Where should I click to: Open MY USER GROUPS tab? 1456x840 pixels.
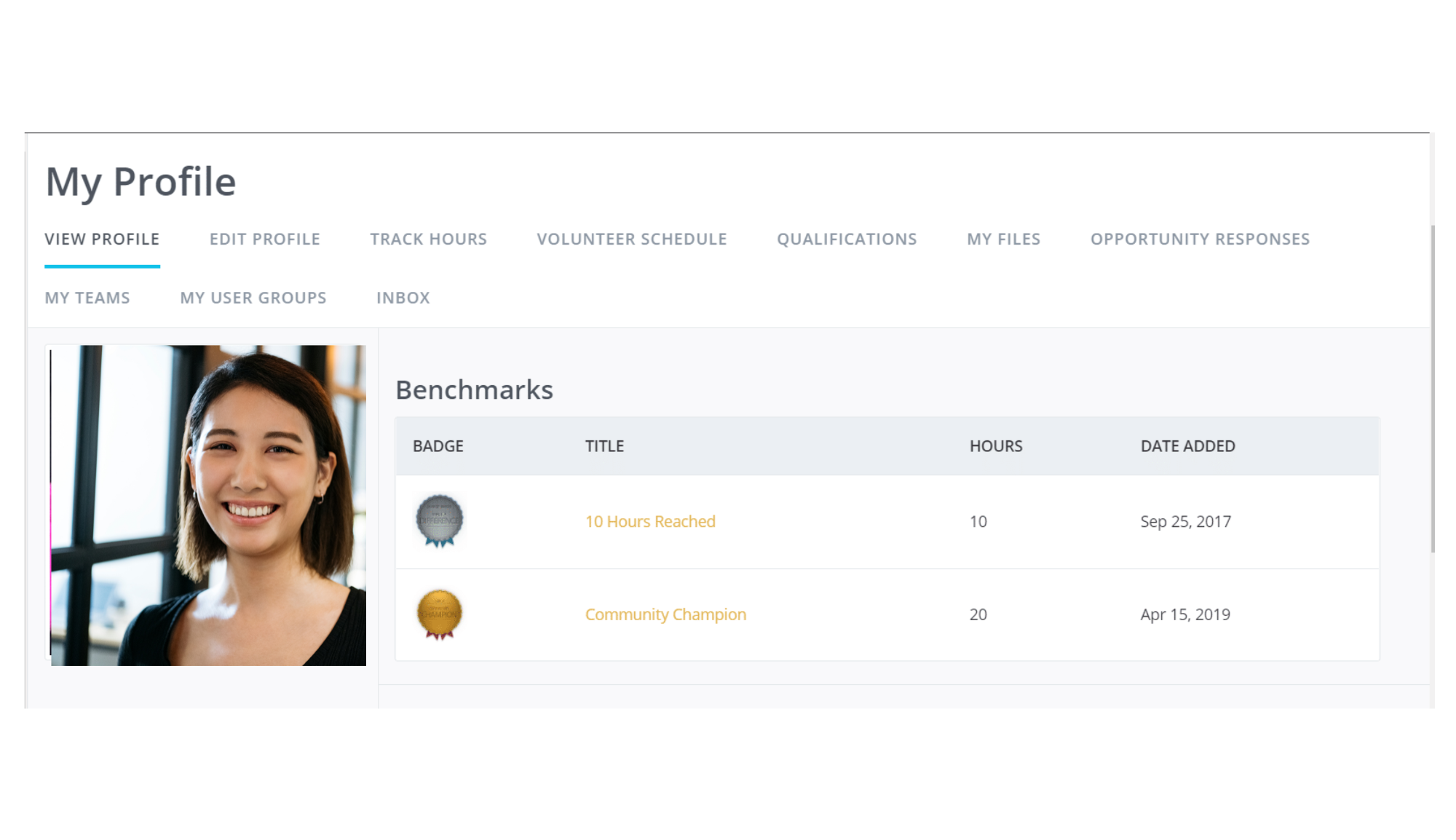click(x=253, y=297)
